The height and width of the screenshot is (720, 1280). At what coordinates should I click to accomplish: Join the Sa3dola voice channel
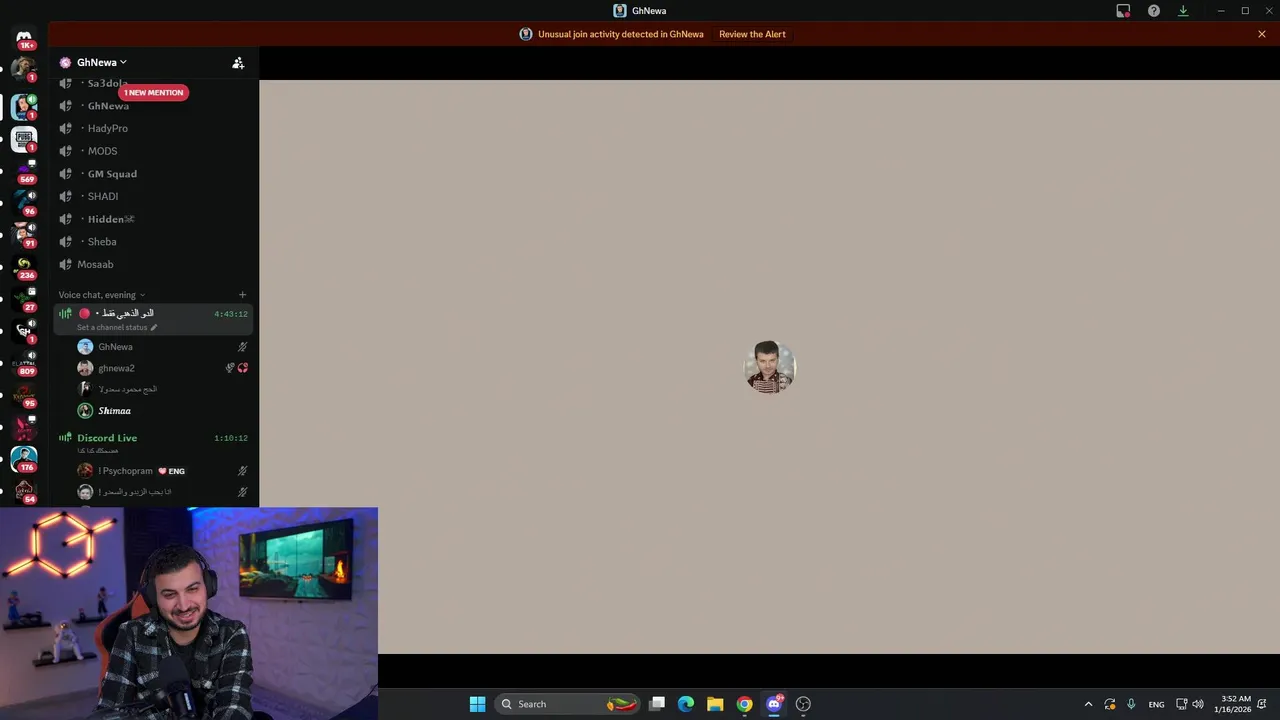155,83
